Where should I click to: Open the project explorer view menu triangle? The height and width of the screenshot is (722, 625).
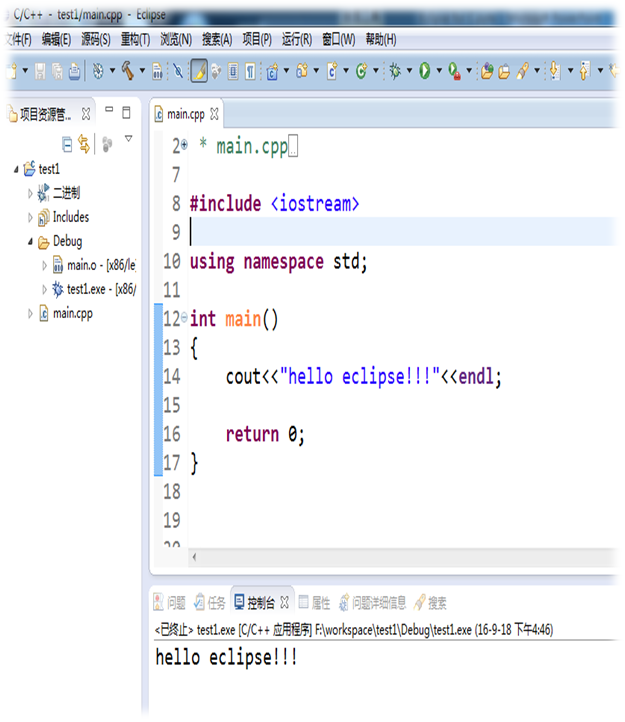click(128, 139)
